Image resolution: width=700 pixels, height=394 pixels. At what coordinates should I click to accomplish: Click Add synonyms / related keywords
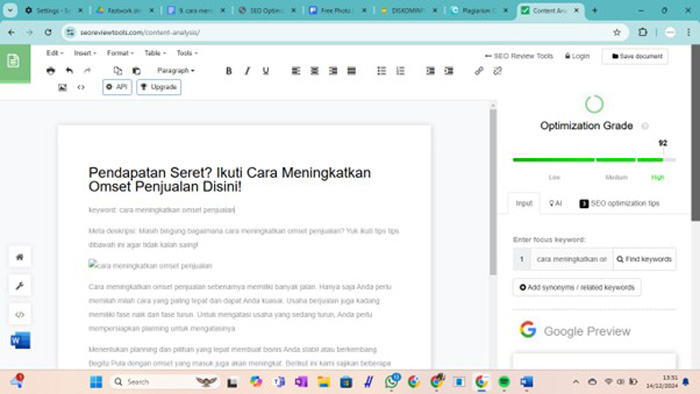[577, 287]
